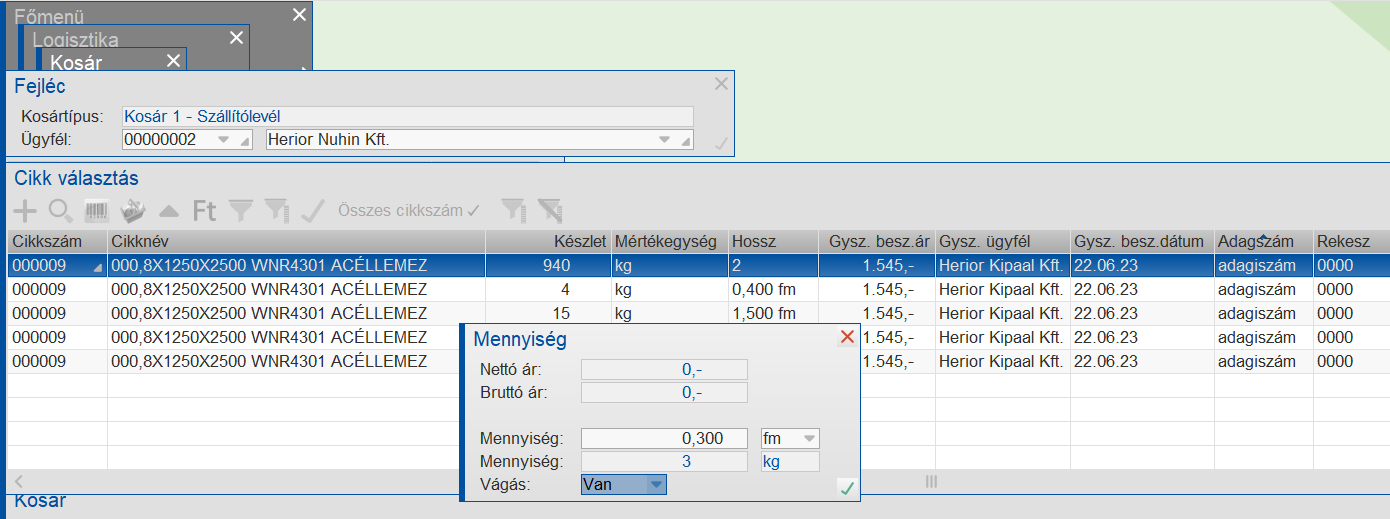Sort by Cikknév column header

[296, 241]
